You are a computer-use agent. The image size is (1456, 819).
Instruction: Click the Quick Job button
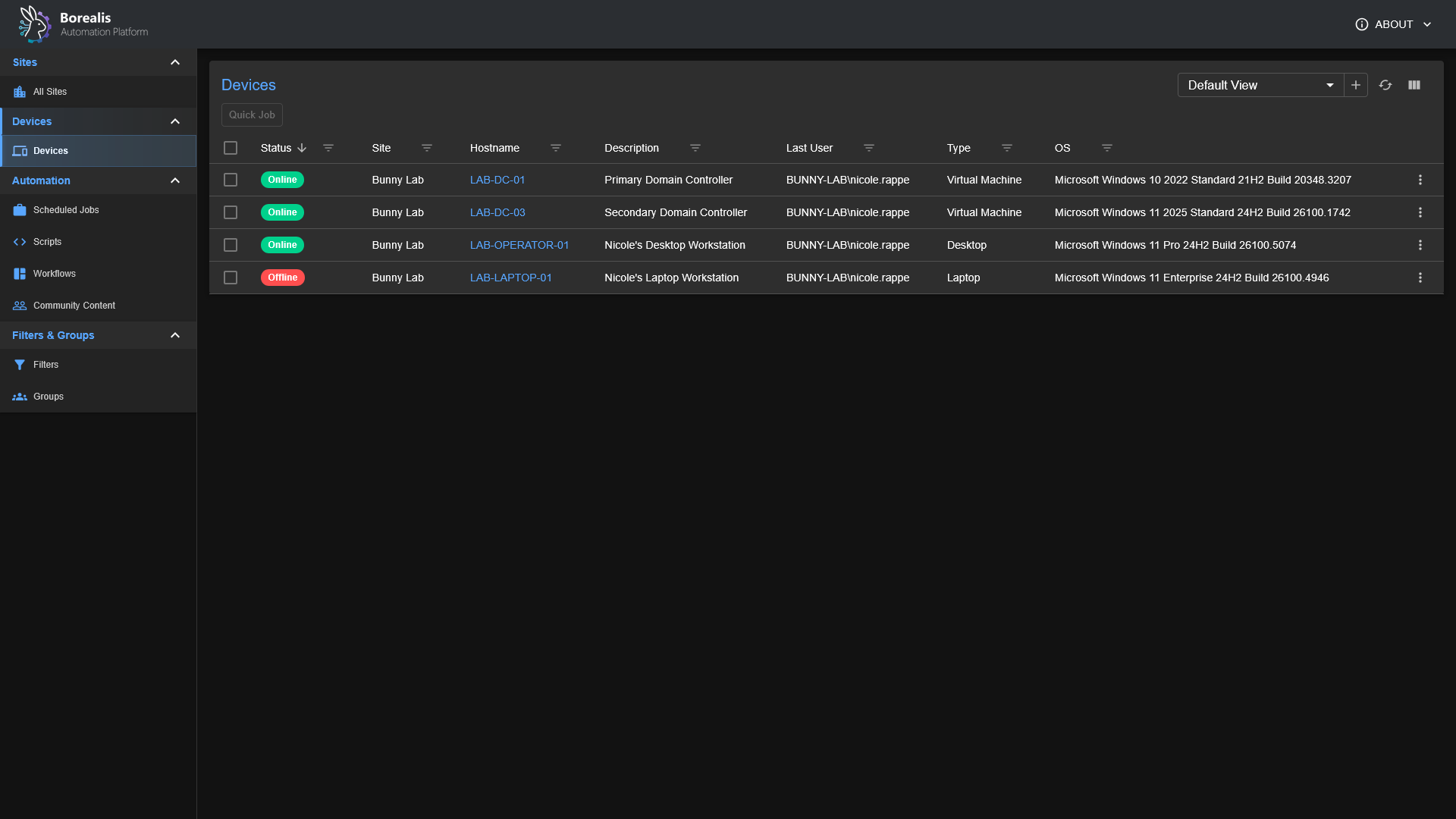251,115
